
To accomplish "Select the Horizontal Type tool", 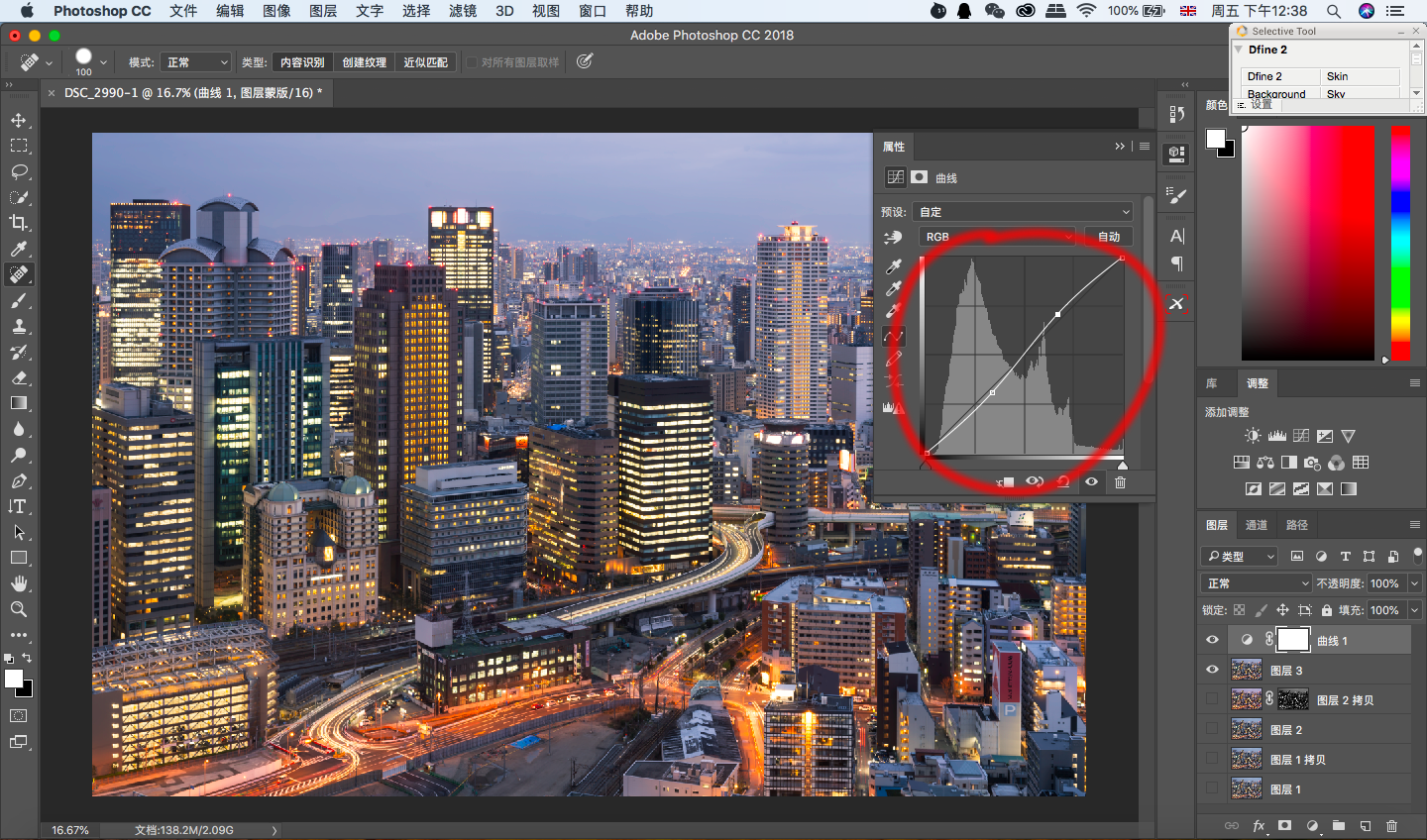I will [x=19, y=506].
